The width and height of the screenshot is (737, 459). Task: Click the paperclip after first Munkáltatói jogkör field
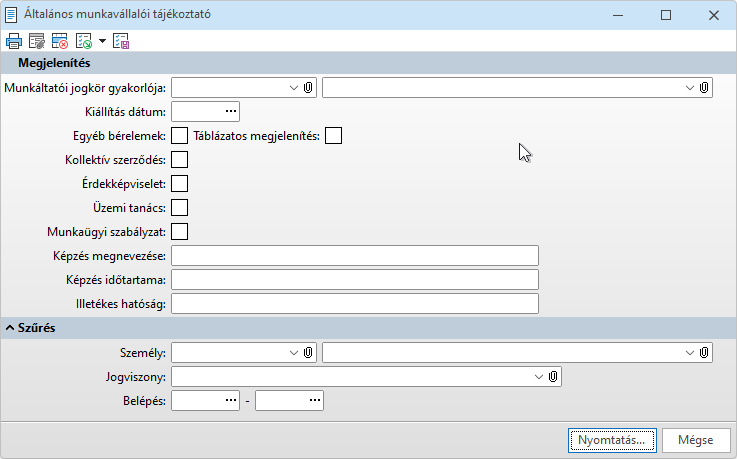[x=309, y=88]
